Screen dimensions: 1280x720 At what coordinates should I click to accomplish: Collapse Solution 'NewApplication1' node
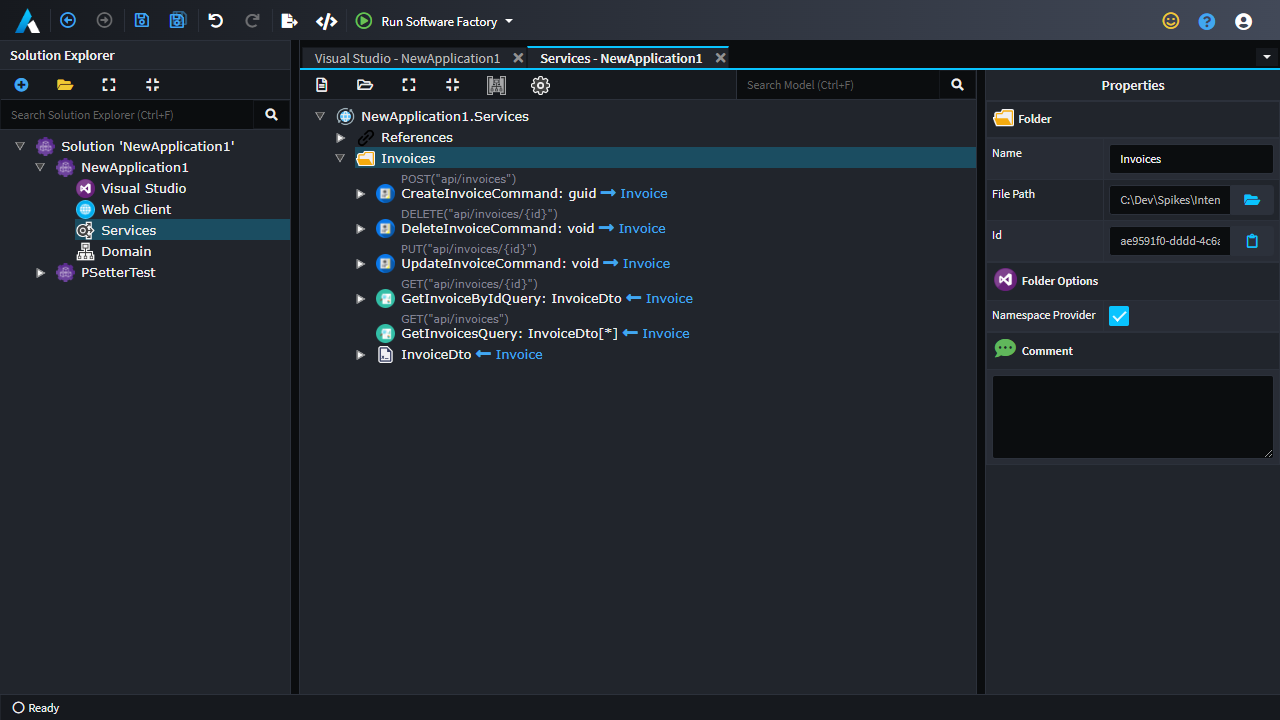(x=19, y=146)
